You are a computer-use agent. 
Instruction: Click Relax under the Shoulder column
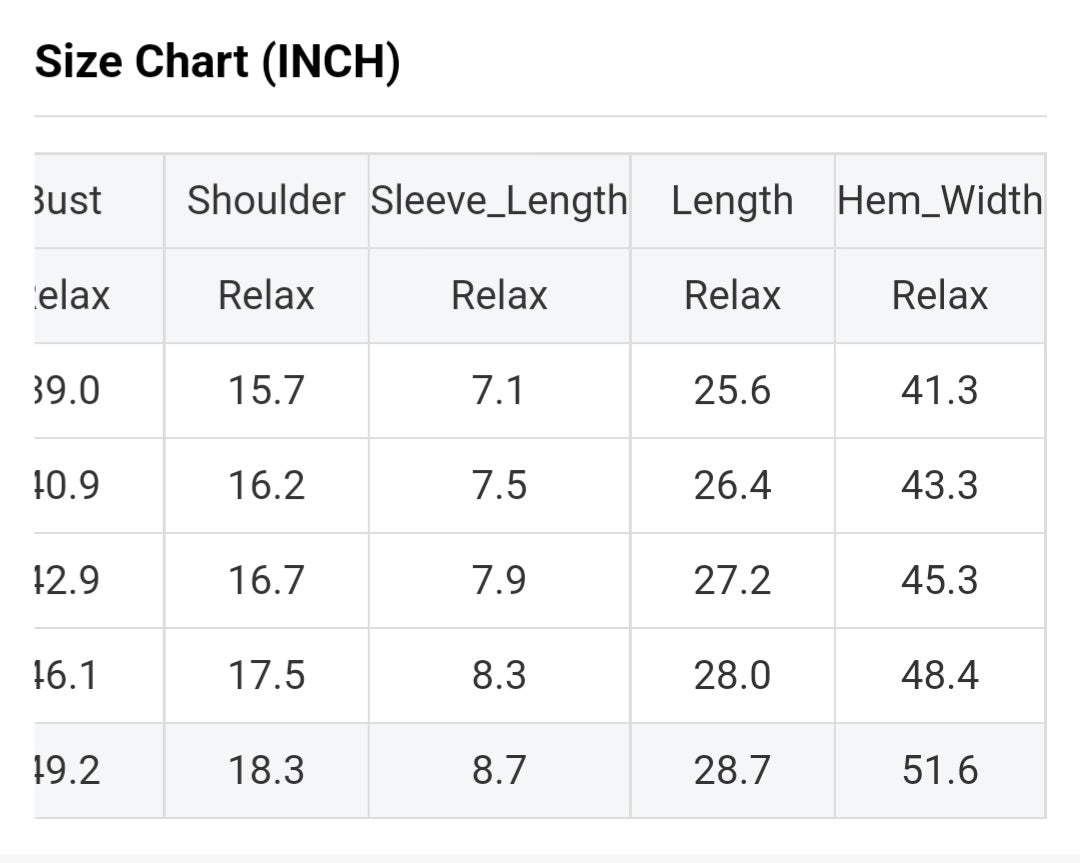(x=266, y=296)
